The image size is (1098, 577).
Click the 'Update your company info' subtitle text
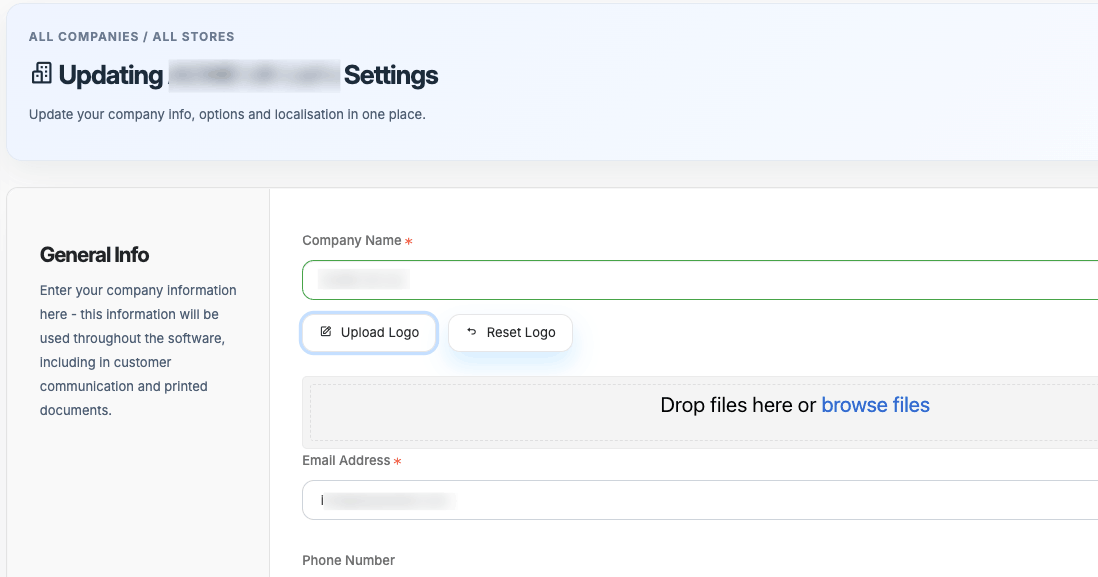pos(227,114)
